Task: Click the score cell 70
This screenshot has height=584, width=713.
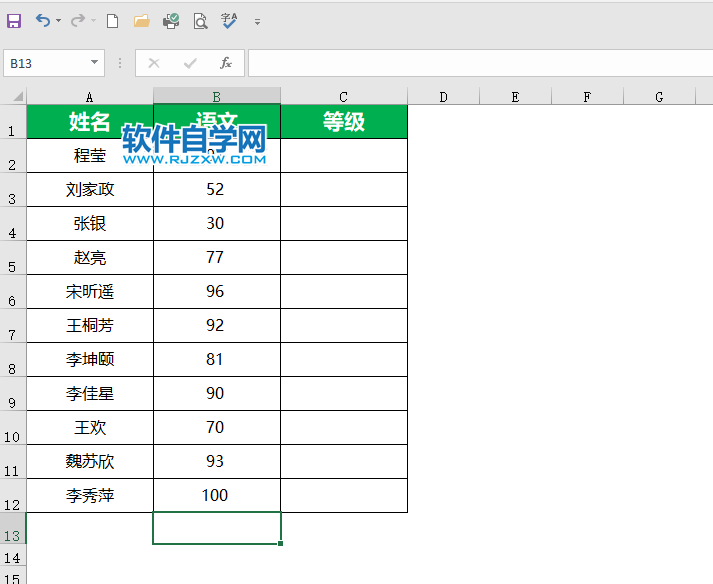Action: point(217,428)
